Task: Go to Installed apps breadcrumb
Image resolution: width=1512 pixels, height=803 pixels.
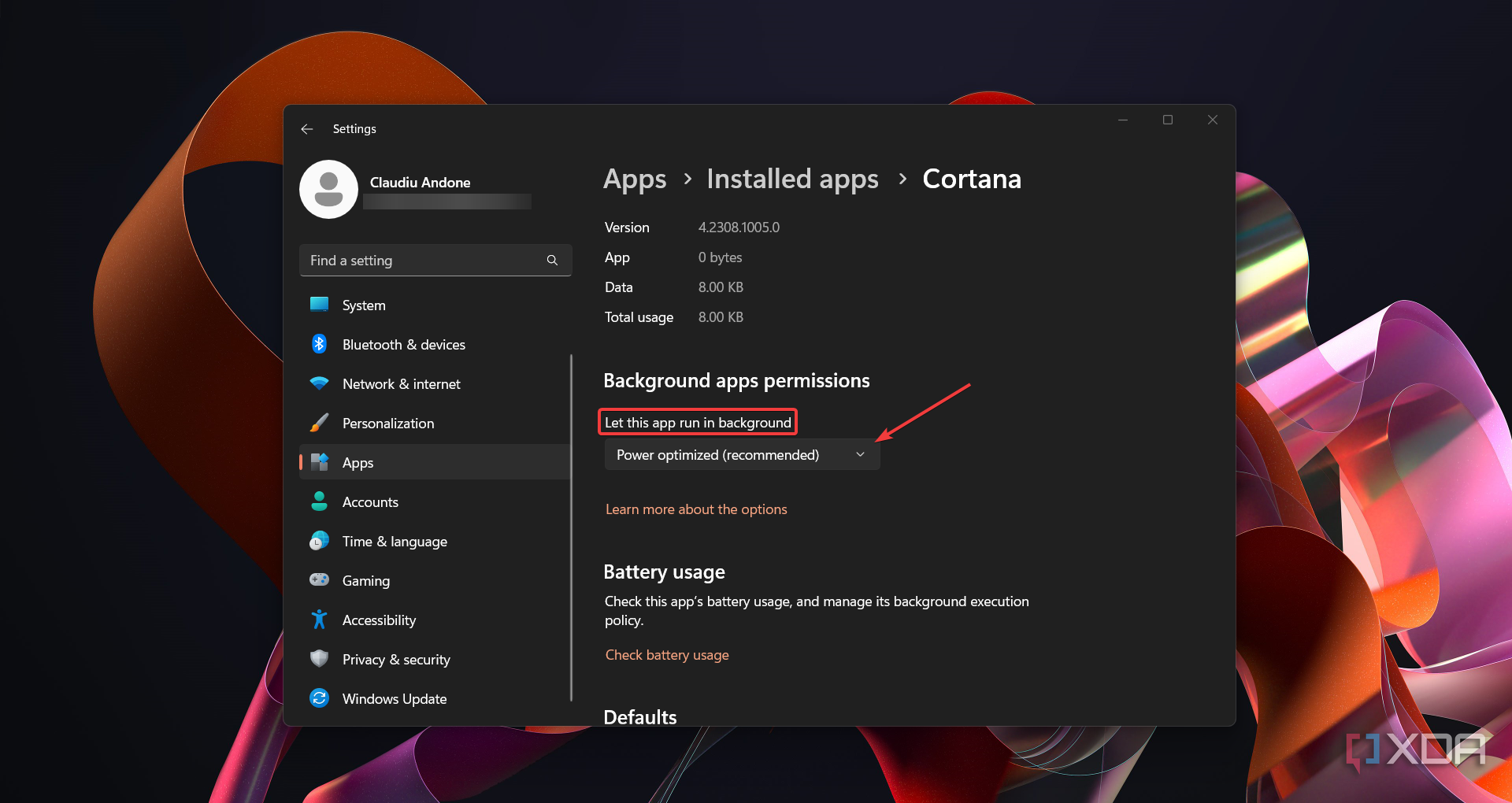Action: coord(792,179)
